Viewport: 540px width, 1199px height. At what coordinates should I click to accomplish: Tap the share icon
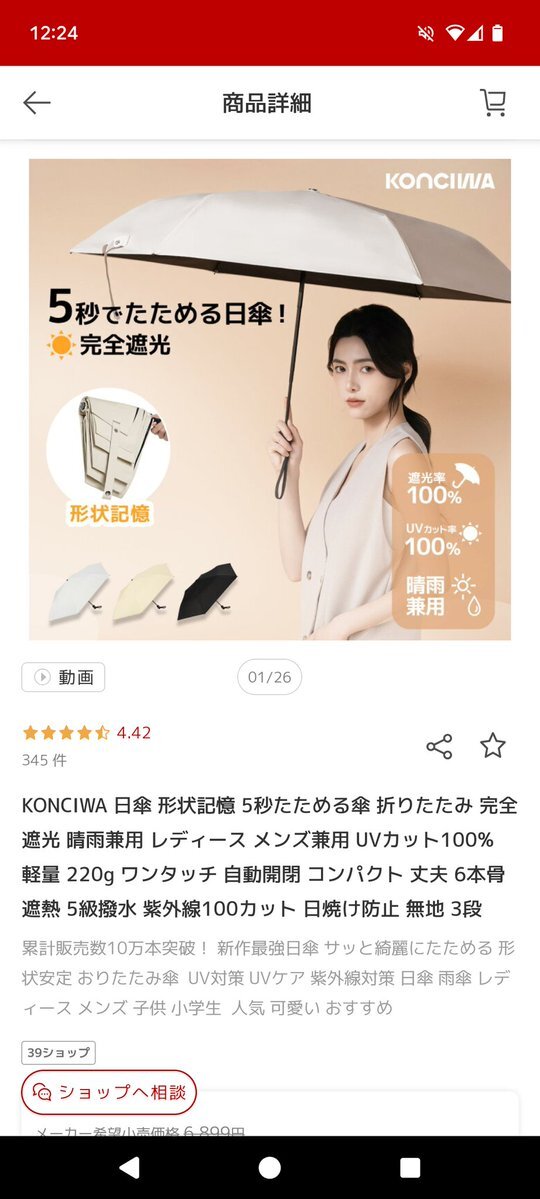[439, 746]
